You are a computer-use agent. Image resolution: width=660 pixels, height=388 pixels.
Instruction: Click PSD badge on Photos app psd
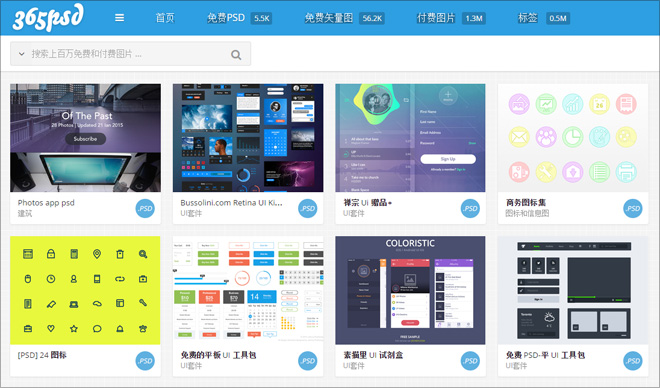[145, 209]
